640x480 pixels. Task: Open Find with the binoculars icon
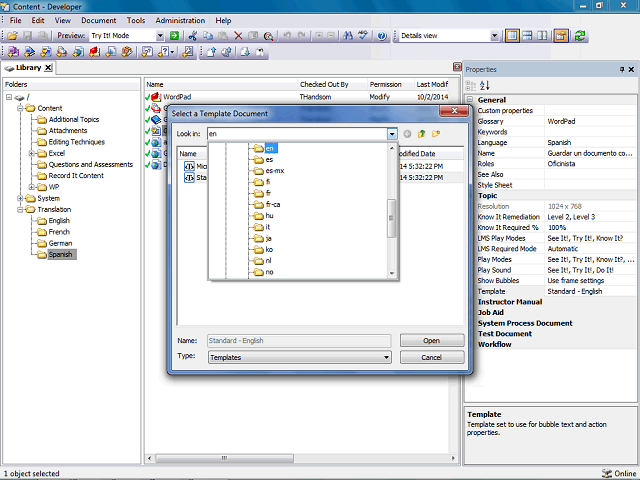click(x=348, y=36)
